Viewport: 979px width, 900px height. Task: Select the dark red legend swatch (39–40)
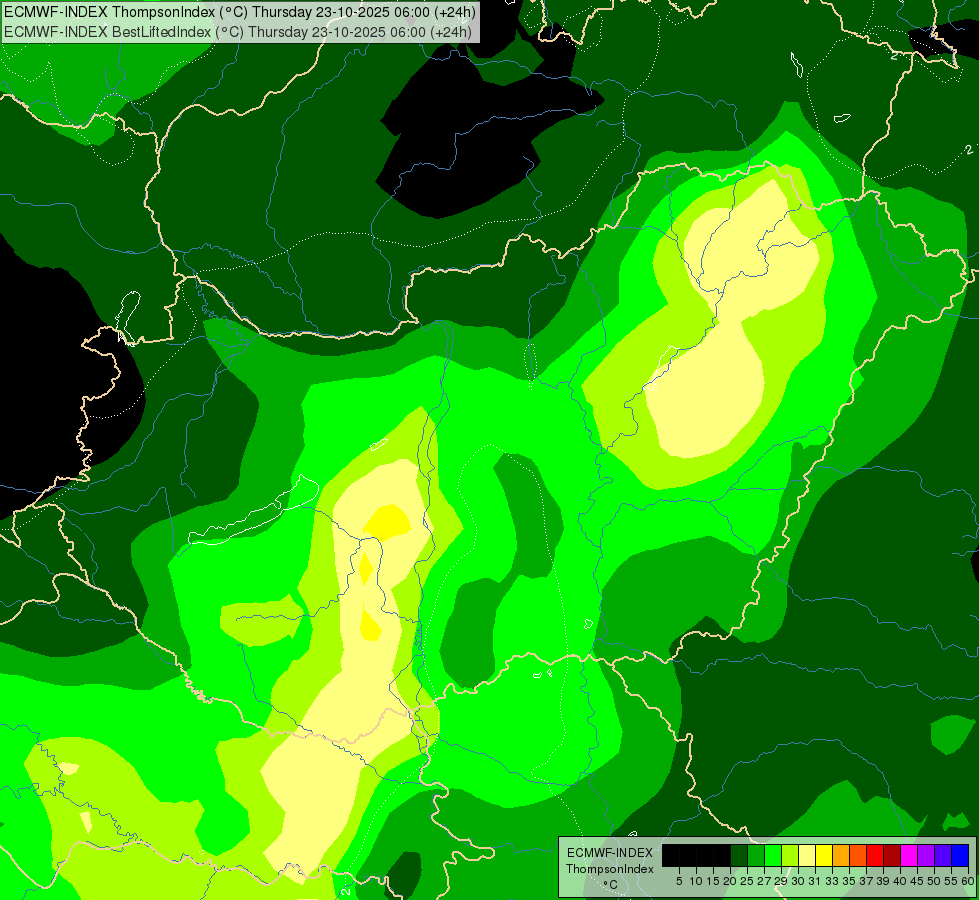tap(892, 855)
